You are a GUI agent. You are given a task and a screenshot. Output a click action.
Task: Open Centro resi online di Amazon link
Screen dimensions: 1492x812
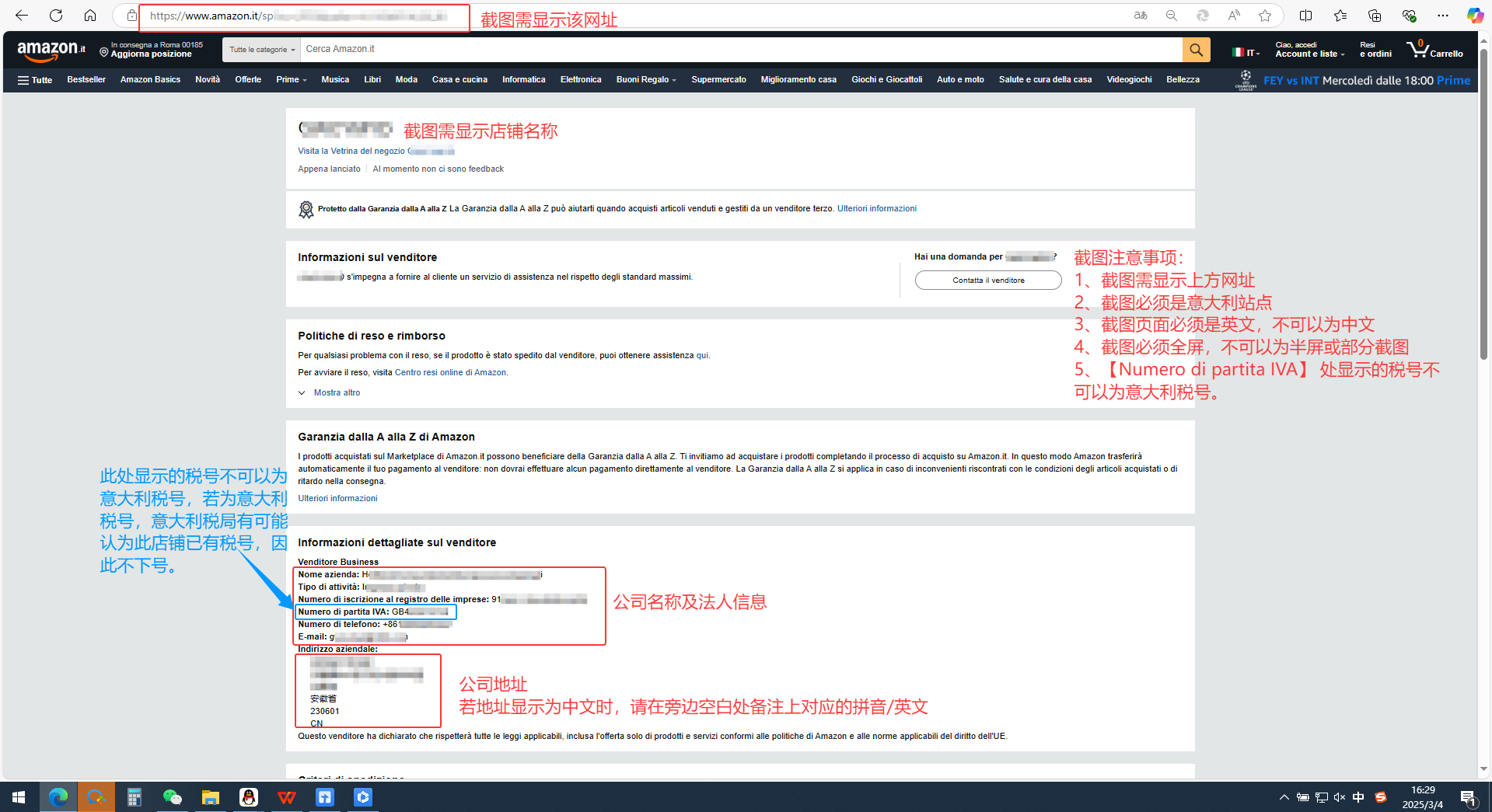pyautogui.click(x=450, y=373)
